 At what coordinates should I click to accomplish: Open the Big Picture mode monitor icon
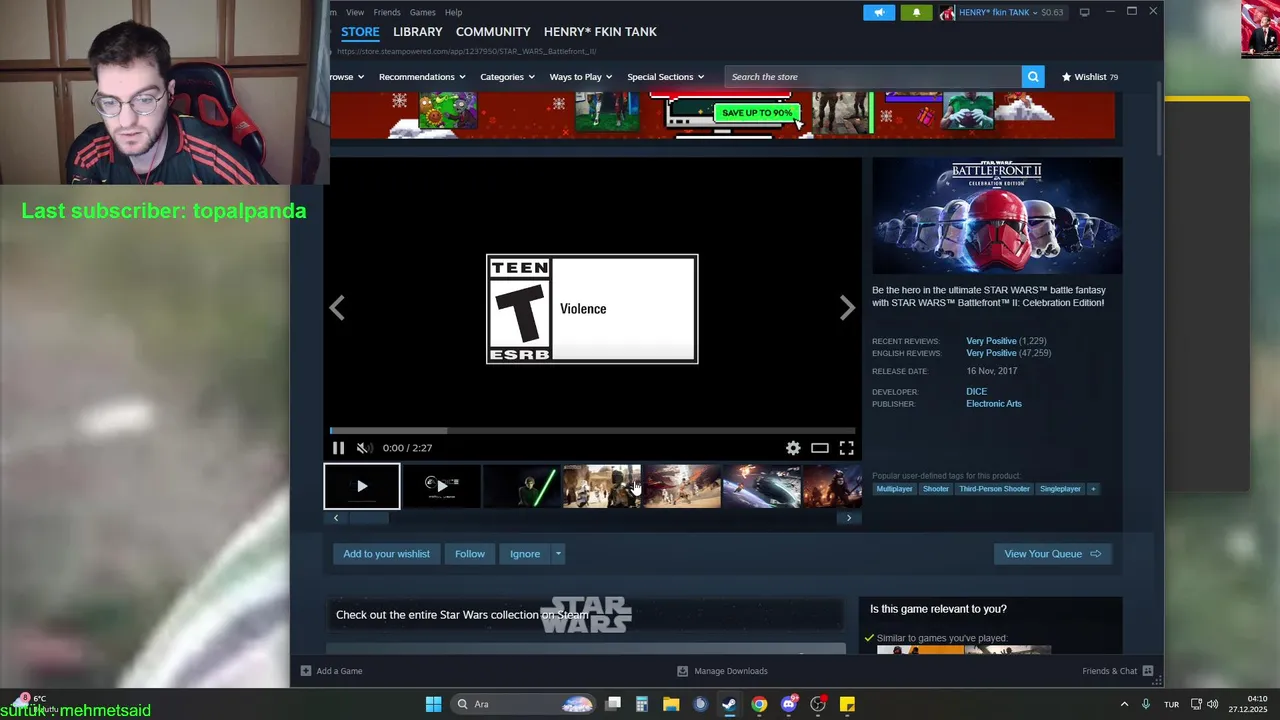pyautogui.click(x=1084, y=12)
